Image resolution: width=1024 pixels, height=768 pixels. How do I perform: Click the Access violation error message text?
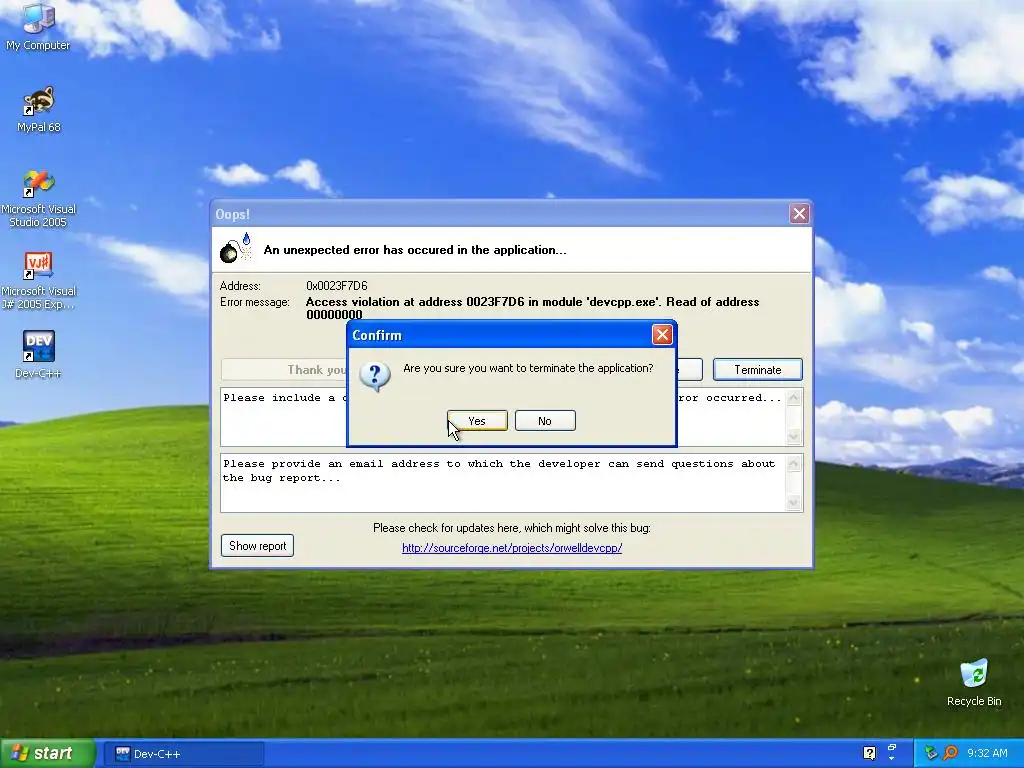click(532, 308)
